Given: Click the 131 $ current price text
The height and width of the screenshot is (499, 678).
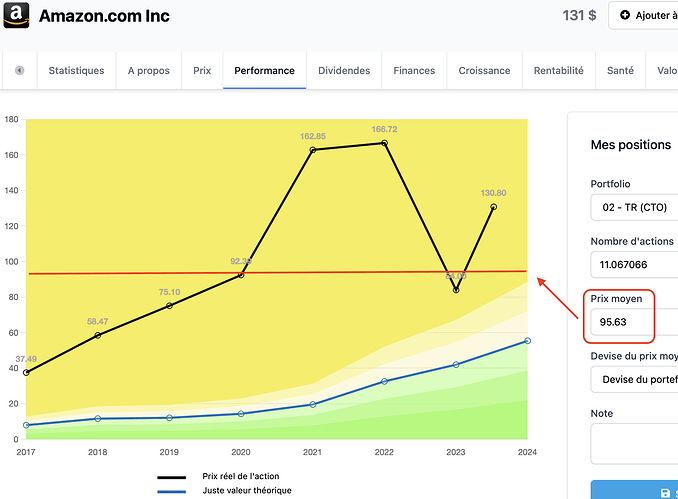Looking at the screenshot, I should [579, 15].
